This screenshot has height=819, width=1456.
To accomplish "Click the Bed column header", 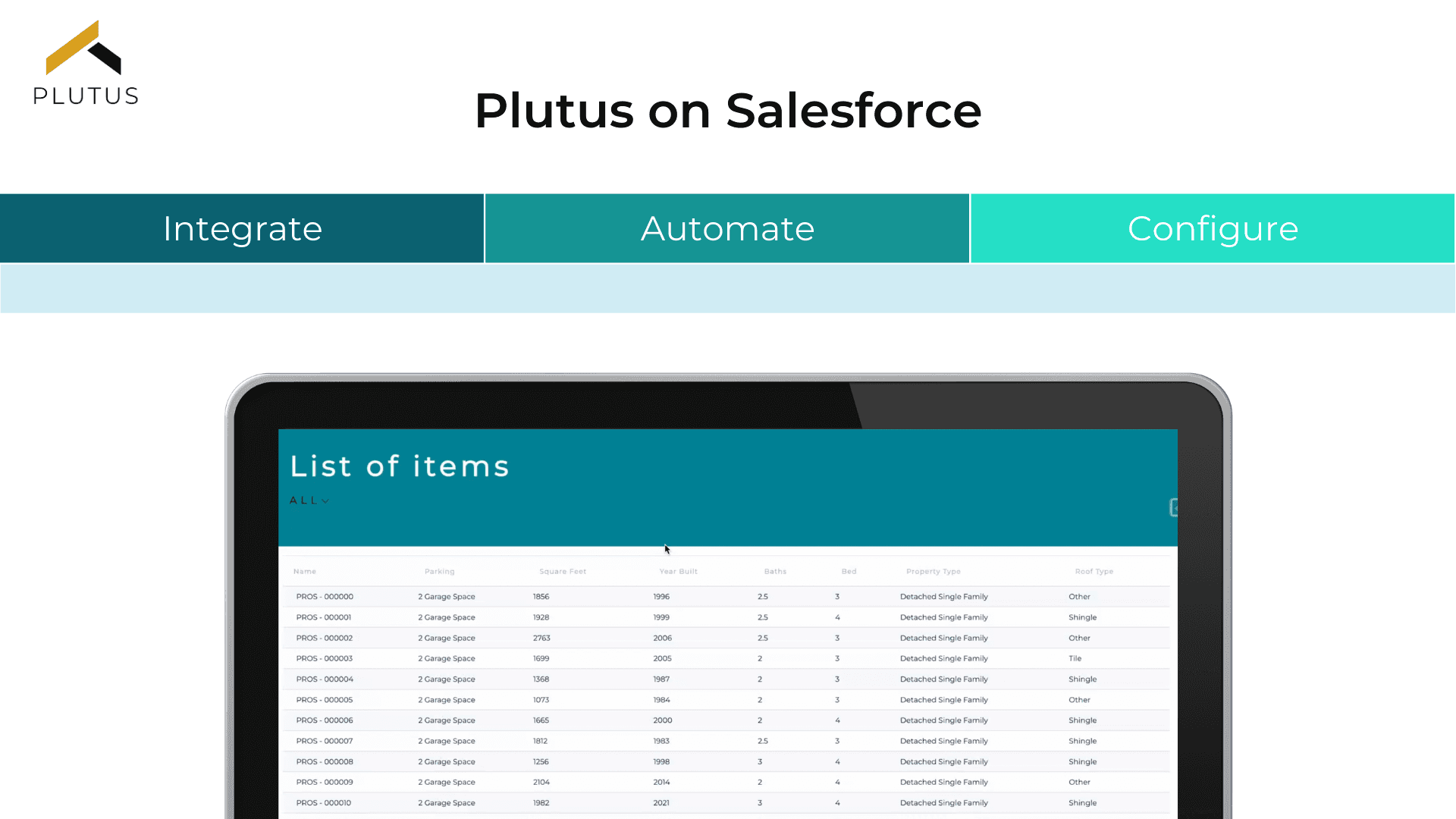I will coord(849,572).
